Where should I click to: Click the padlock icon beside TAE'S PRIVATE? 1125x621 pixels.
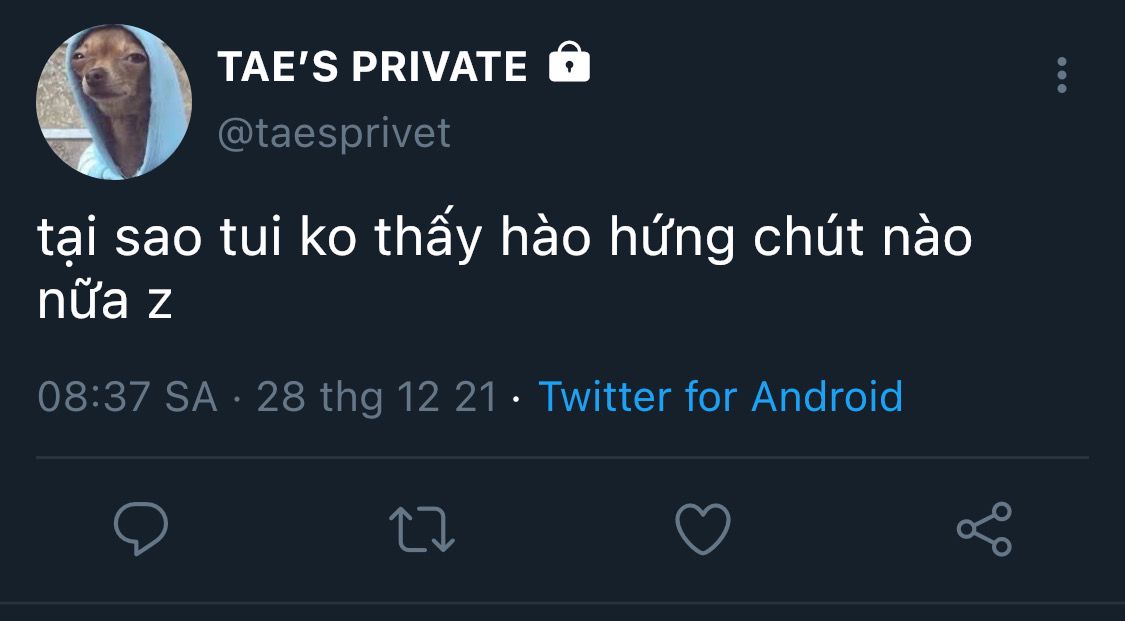[570, 64]
